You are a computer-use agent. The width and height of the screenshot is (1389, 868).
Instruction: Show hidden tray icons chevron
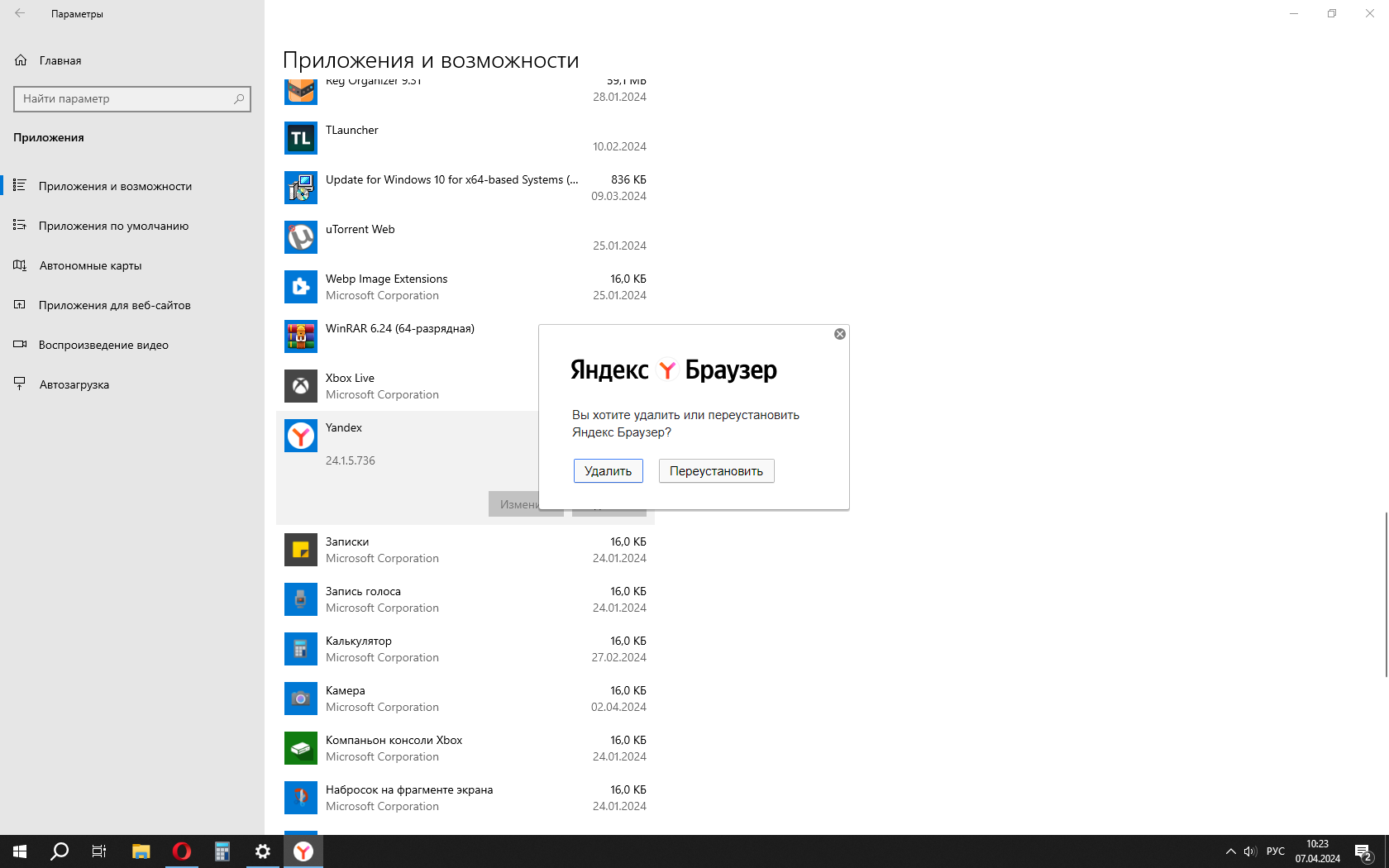tap(1230, 851)
